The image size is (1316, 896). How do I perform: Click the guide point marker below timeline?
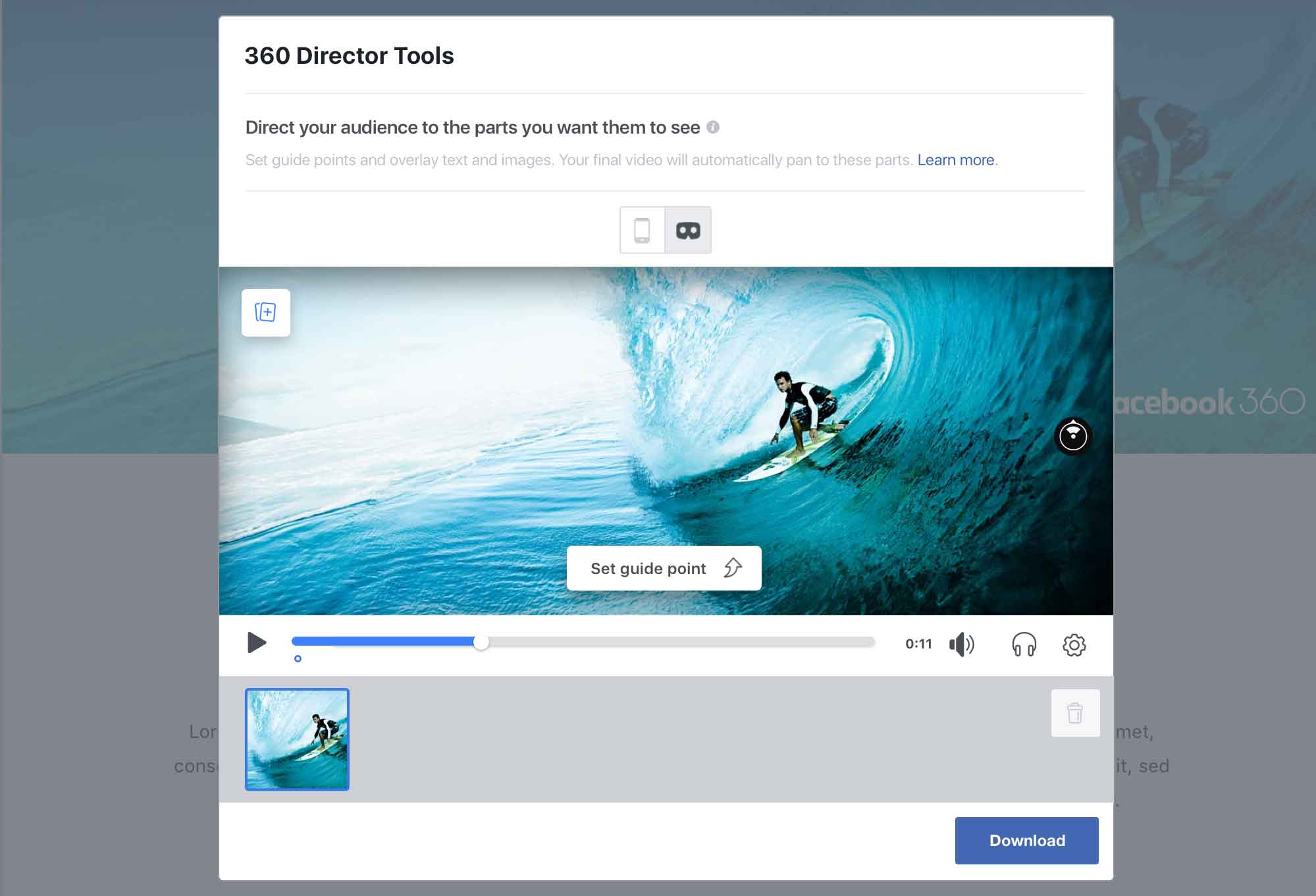pos(298,658)
